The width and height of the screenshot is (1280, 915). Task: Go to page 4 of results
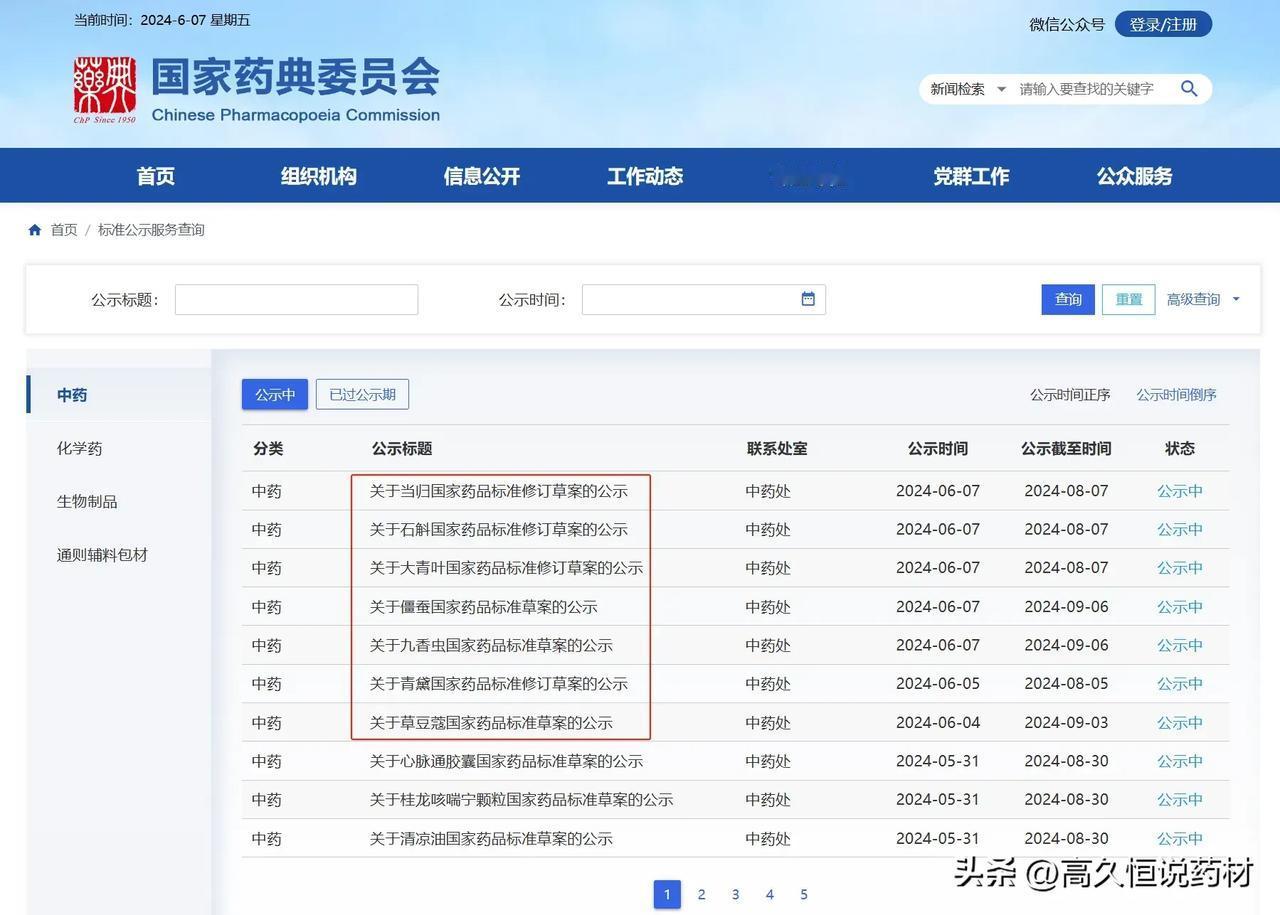770,894
